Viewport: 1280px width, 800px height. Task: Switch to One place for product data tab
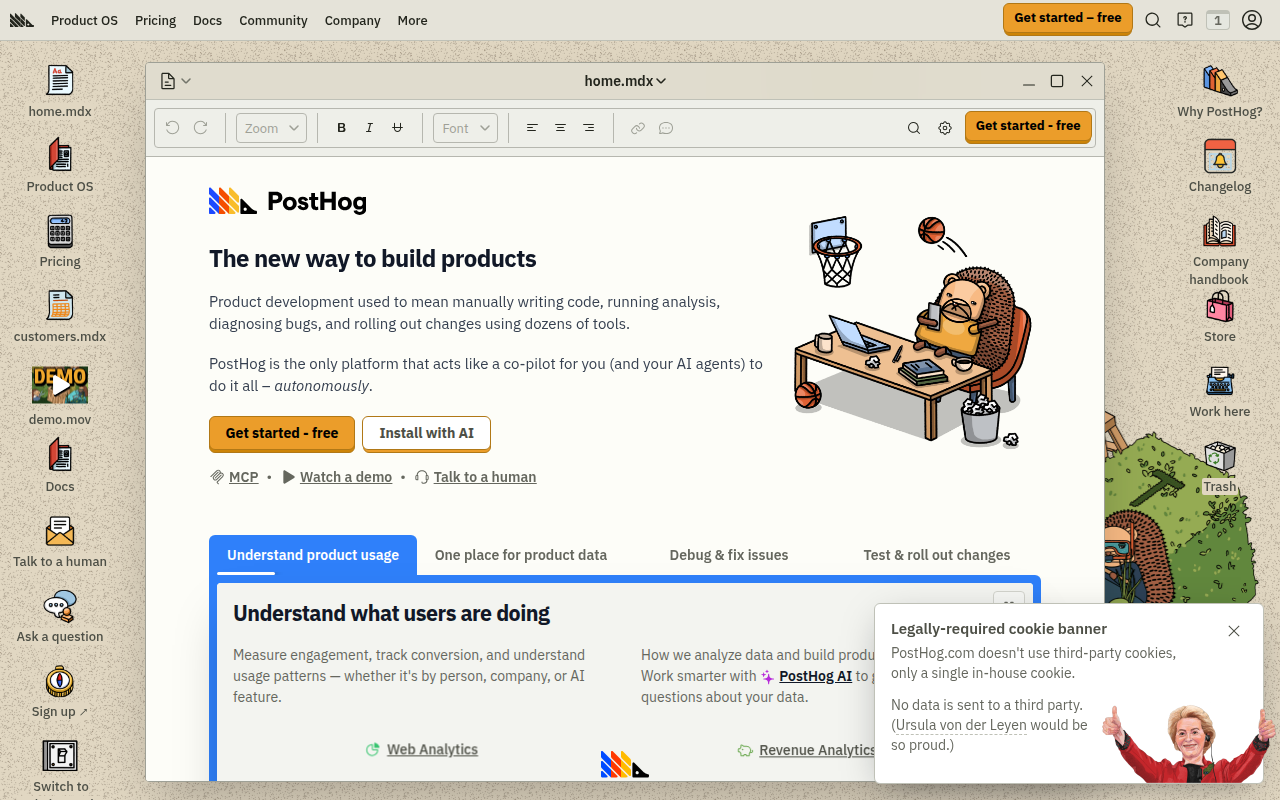click(521, 555)
